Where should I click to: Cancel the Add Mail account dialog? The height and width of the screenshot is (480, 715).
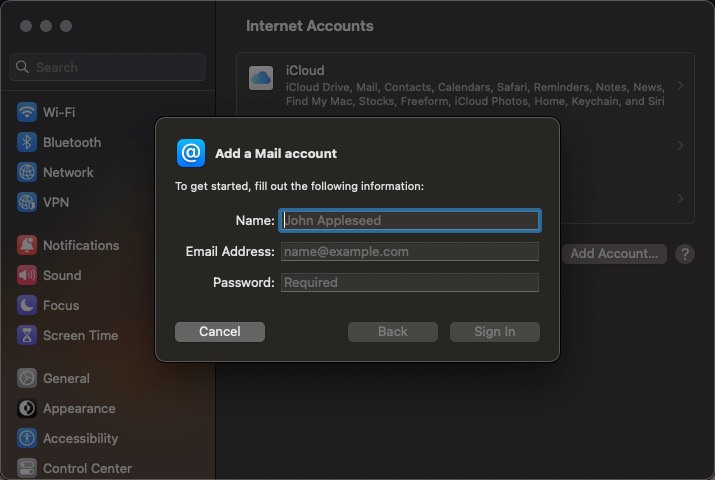[220, 332]
